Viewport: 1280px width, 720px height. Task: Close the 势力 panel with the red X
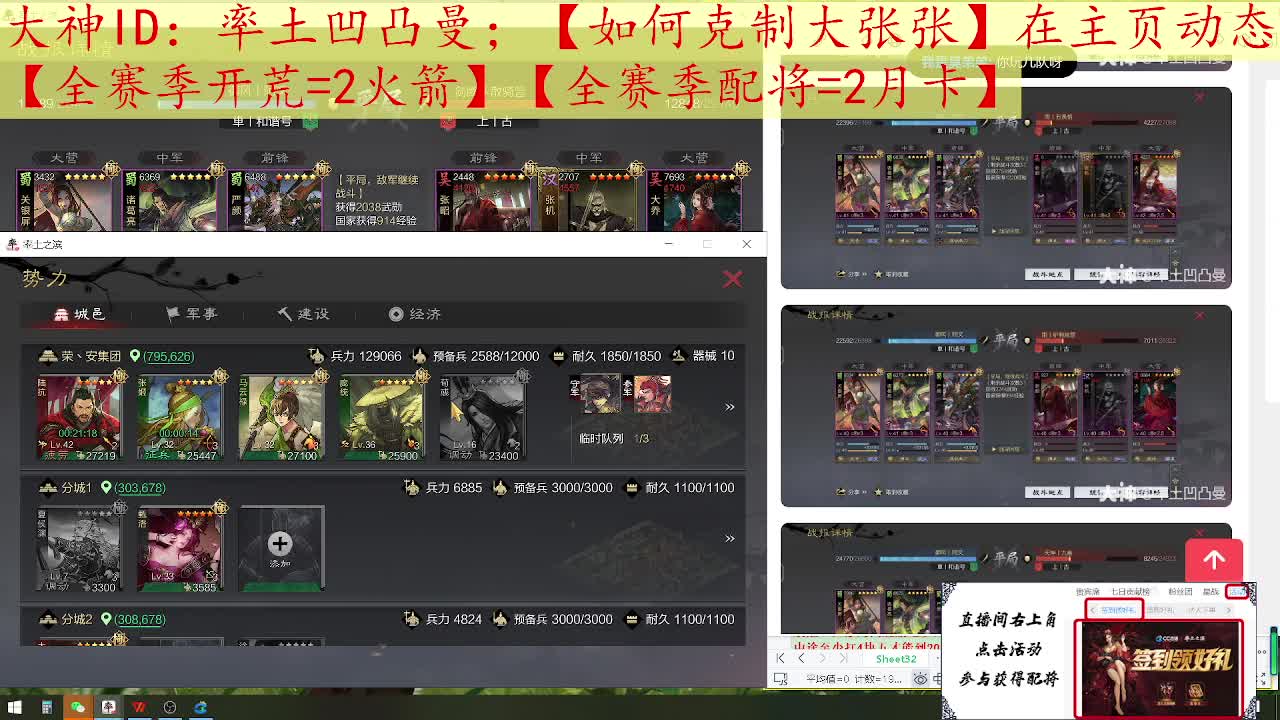(733, 279)
